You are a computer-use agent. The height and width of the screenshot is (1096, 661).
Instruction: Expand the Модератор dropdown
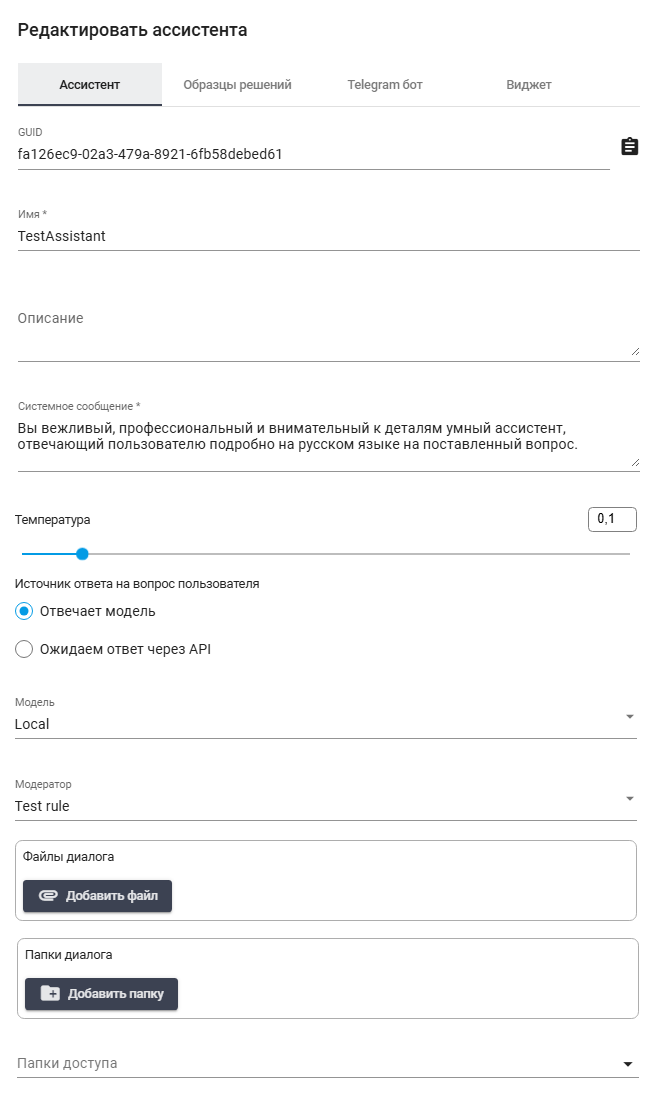tap(325, 806)
